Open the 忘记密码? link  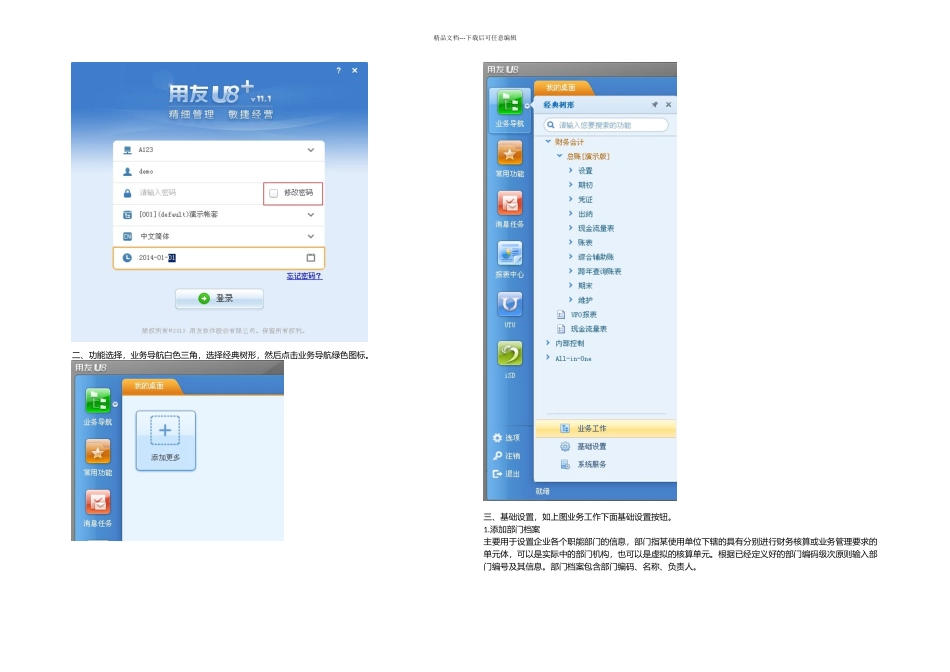click(304, 276)
